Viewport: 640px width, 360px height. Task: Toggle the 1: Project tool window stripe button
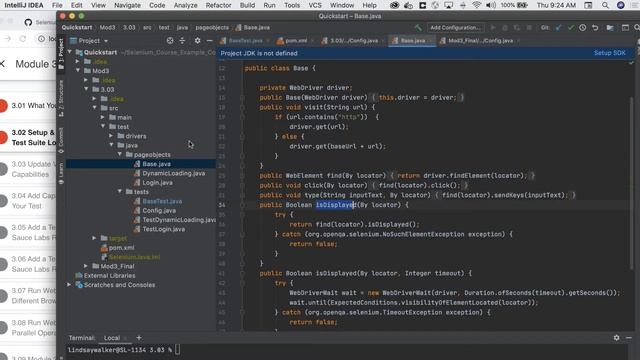[61, 53]
